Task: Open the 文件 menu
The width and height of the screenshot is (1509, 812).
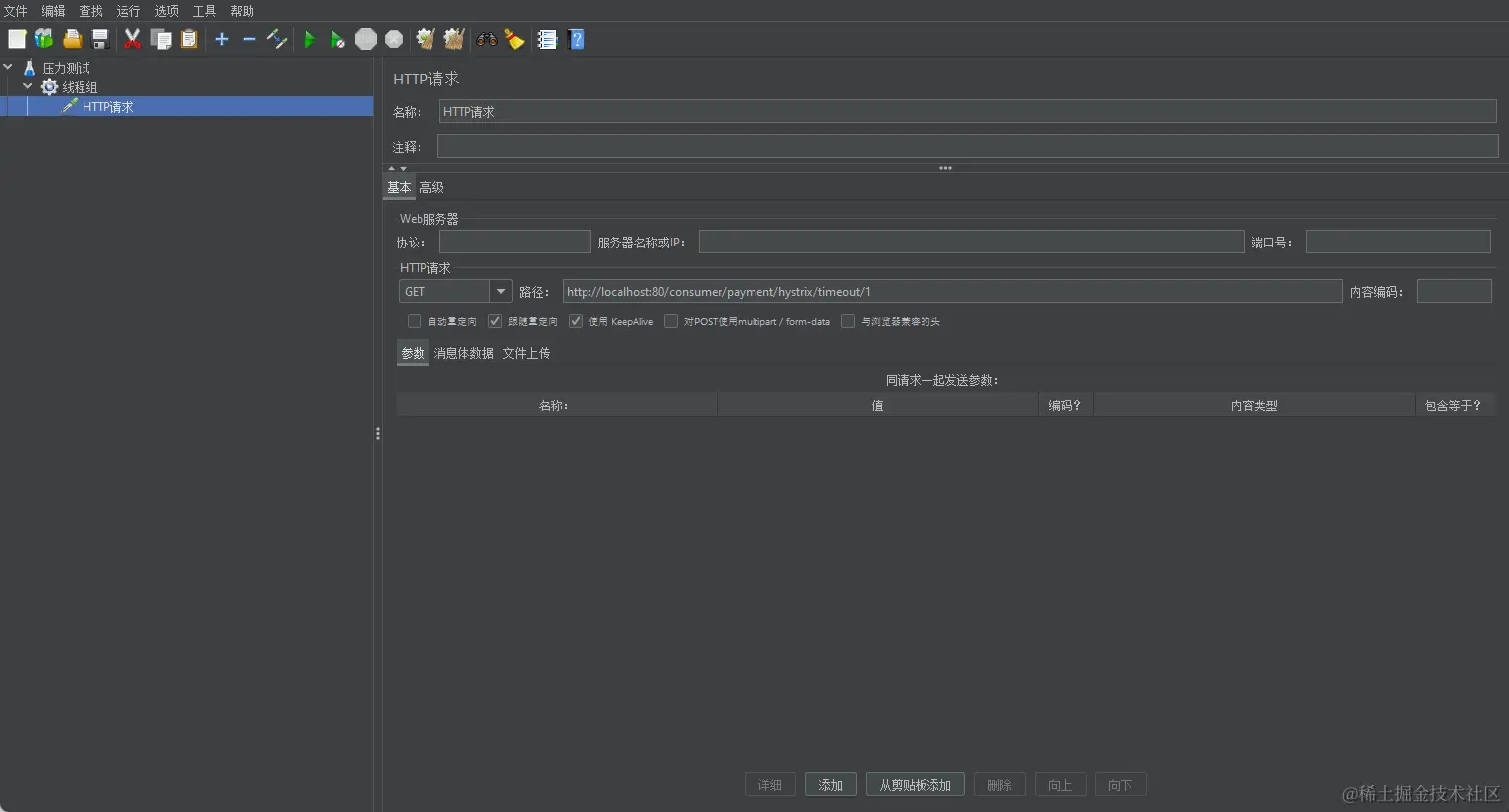Action: pos(16,11)
